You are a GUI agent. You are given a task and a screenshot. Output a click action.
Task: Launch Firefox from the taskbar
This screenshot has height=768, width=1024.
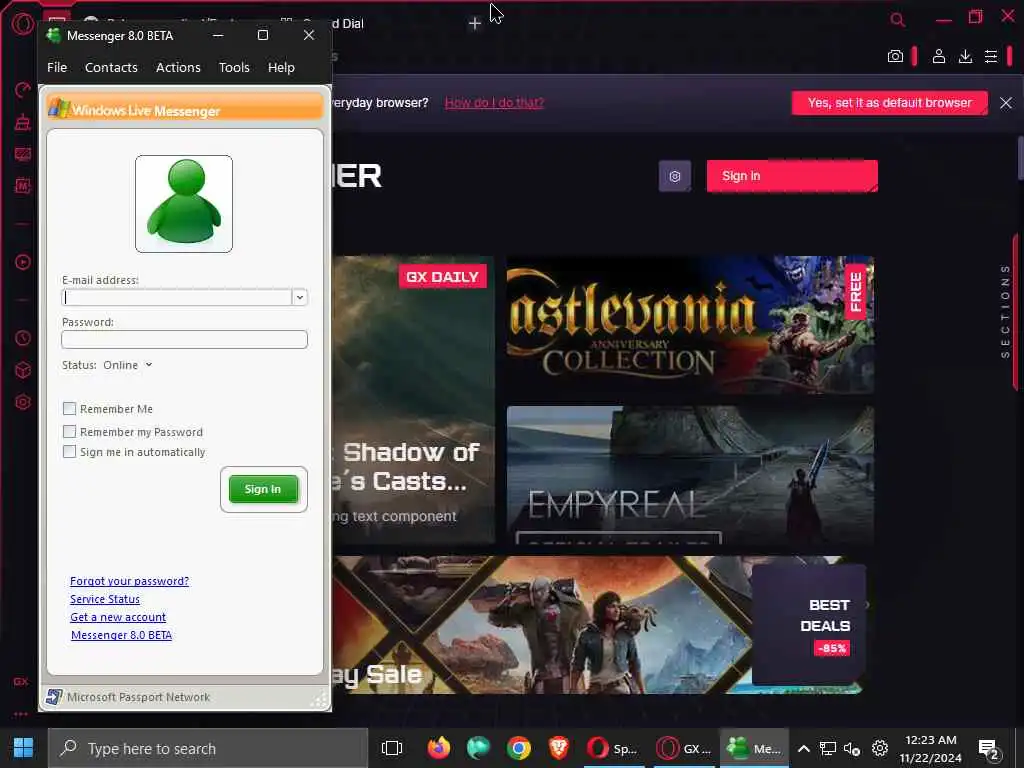click(439, 748)
